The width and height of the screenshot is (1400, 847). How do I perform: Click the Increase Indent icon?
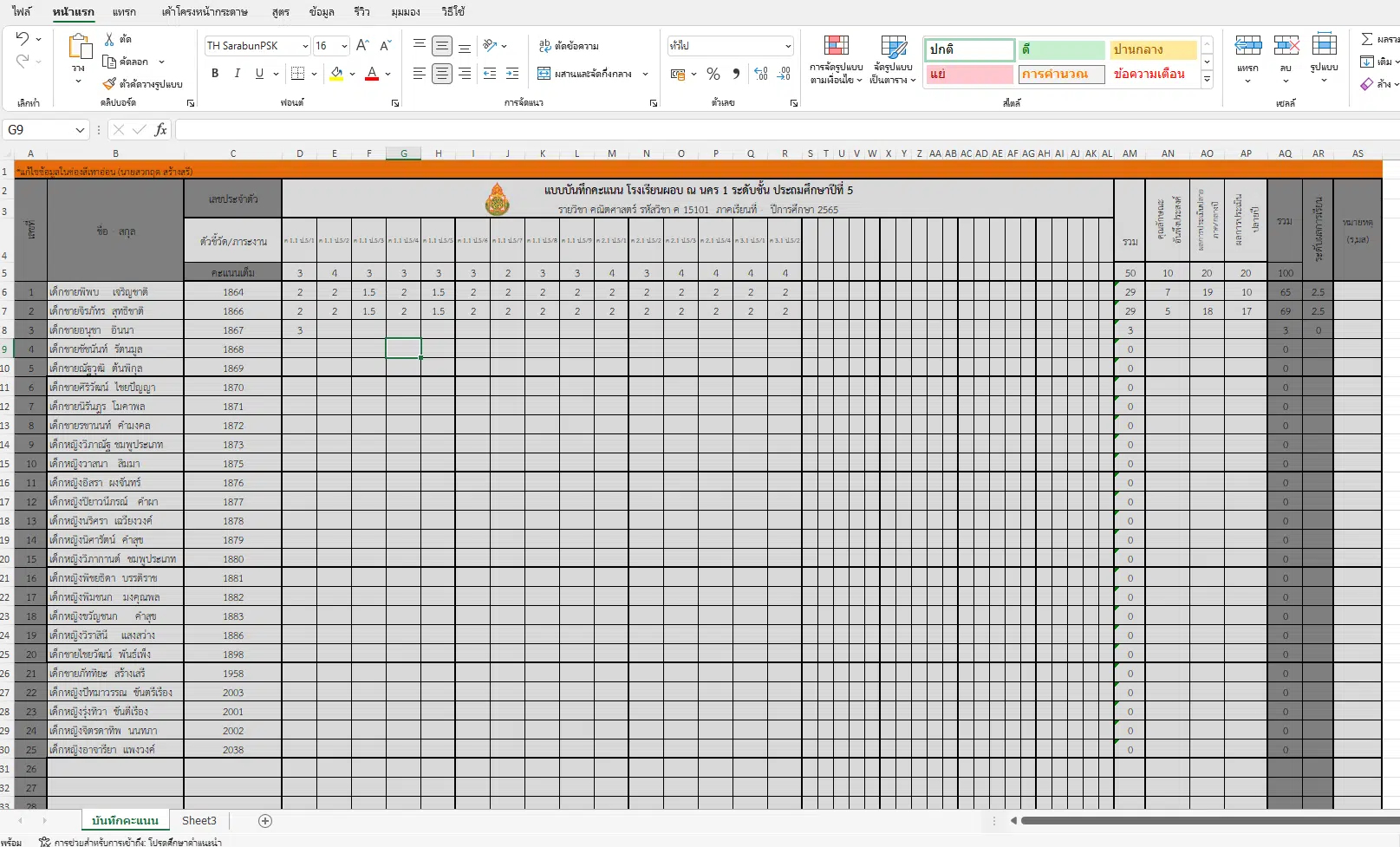point(512,75)
